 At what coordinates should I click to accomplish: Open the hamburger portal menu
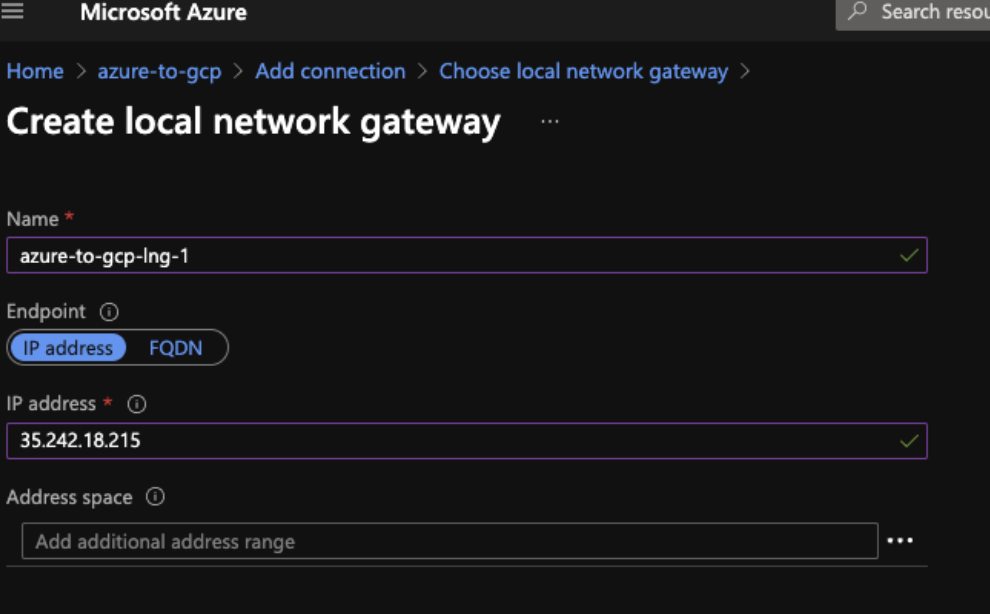pos(13,12)
